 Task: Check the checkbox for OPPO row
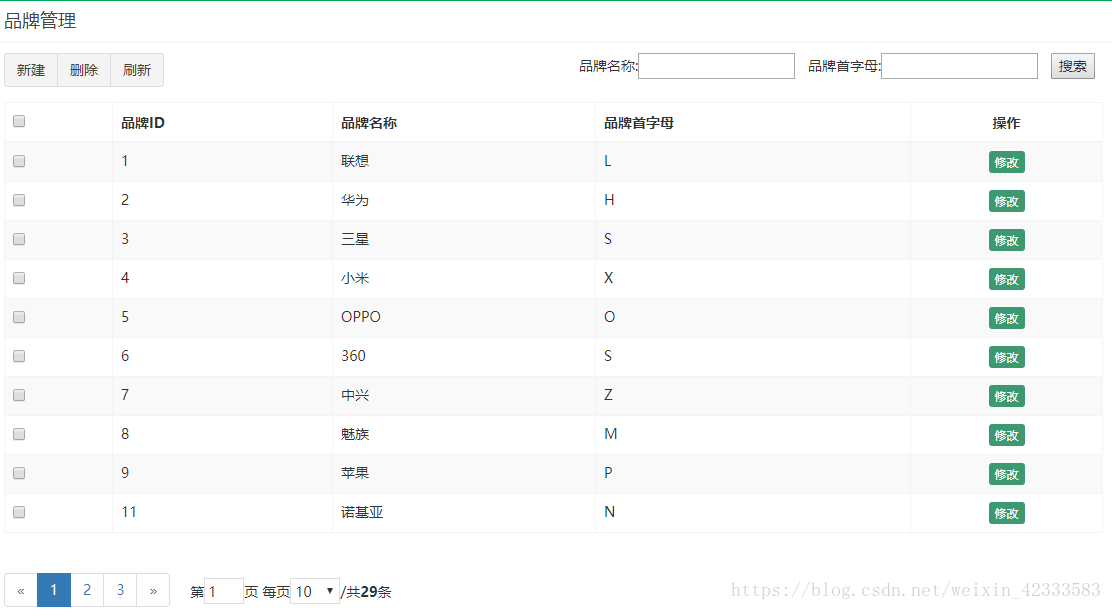point(19,317)
